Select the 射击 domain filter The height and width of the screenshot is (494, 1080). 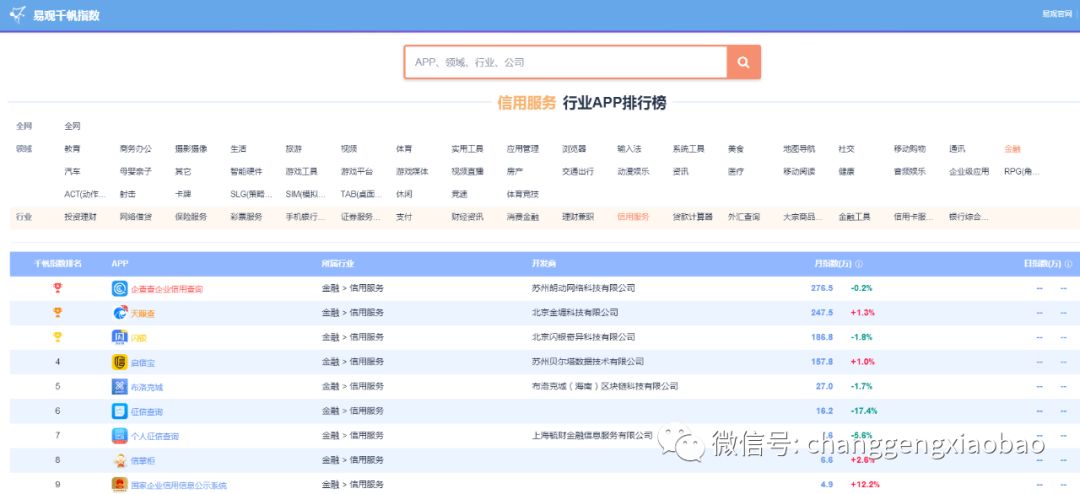(x=127, y=194)
